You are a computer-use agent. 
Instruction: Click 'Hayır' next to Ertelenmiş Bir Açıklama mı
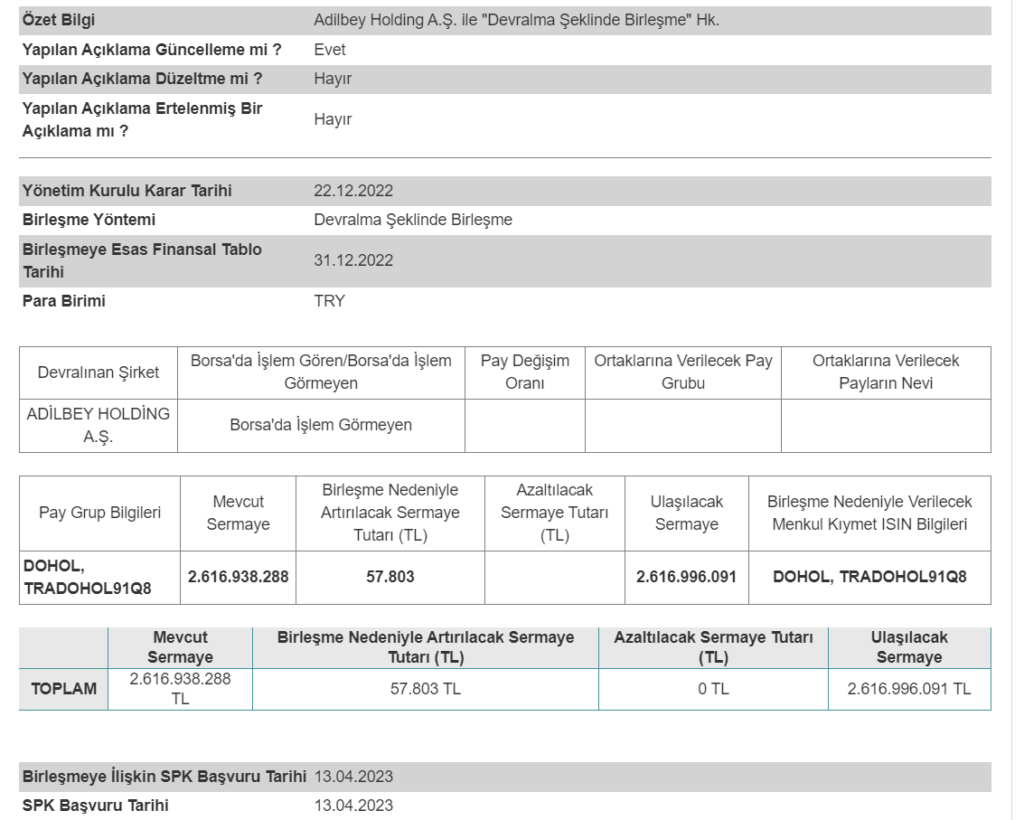(x=333, y=119)
